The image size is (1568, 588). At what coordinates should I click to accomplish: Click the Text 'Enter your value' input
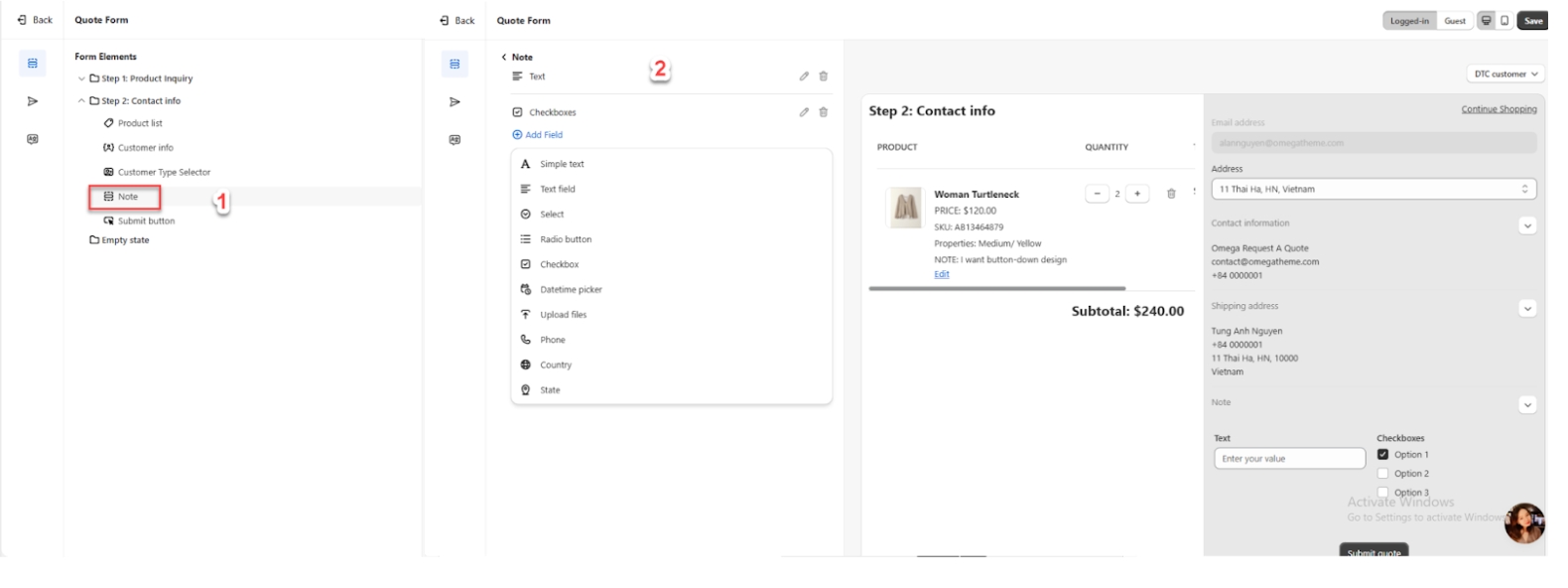[x=1289, y=459]
